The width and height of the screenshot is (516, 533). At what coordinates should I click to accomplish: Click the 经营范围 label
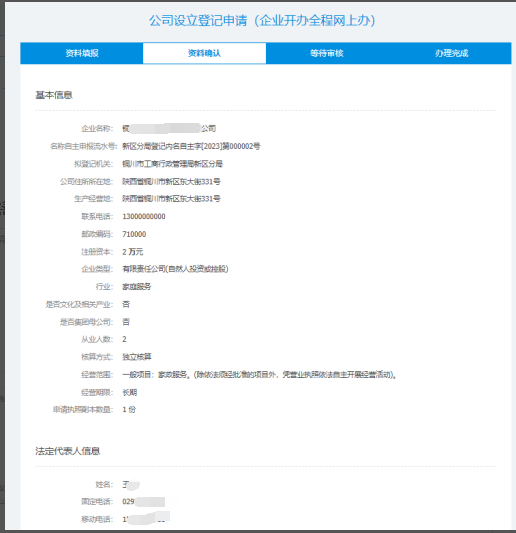pos(97,375)
